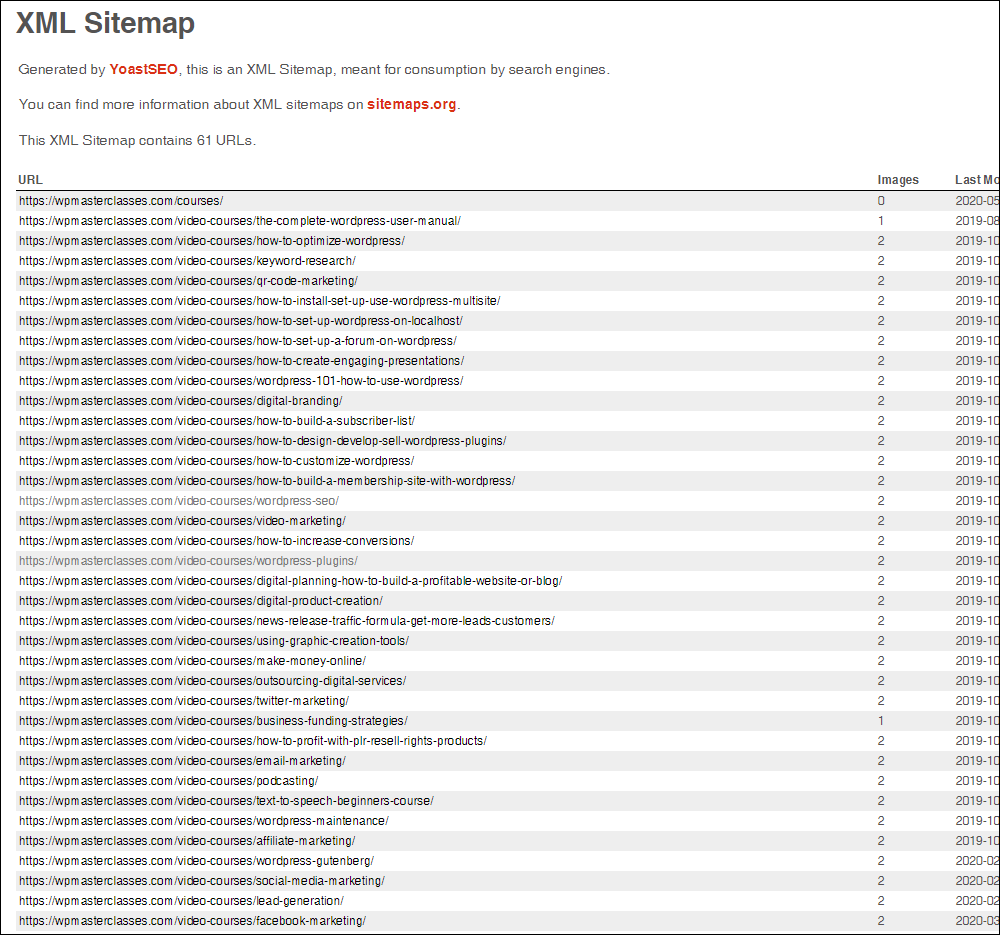This screenshot has height=935, width=1000.
Task: Follow the how-to-optimize-wordpress link
Action: point(212,241)
